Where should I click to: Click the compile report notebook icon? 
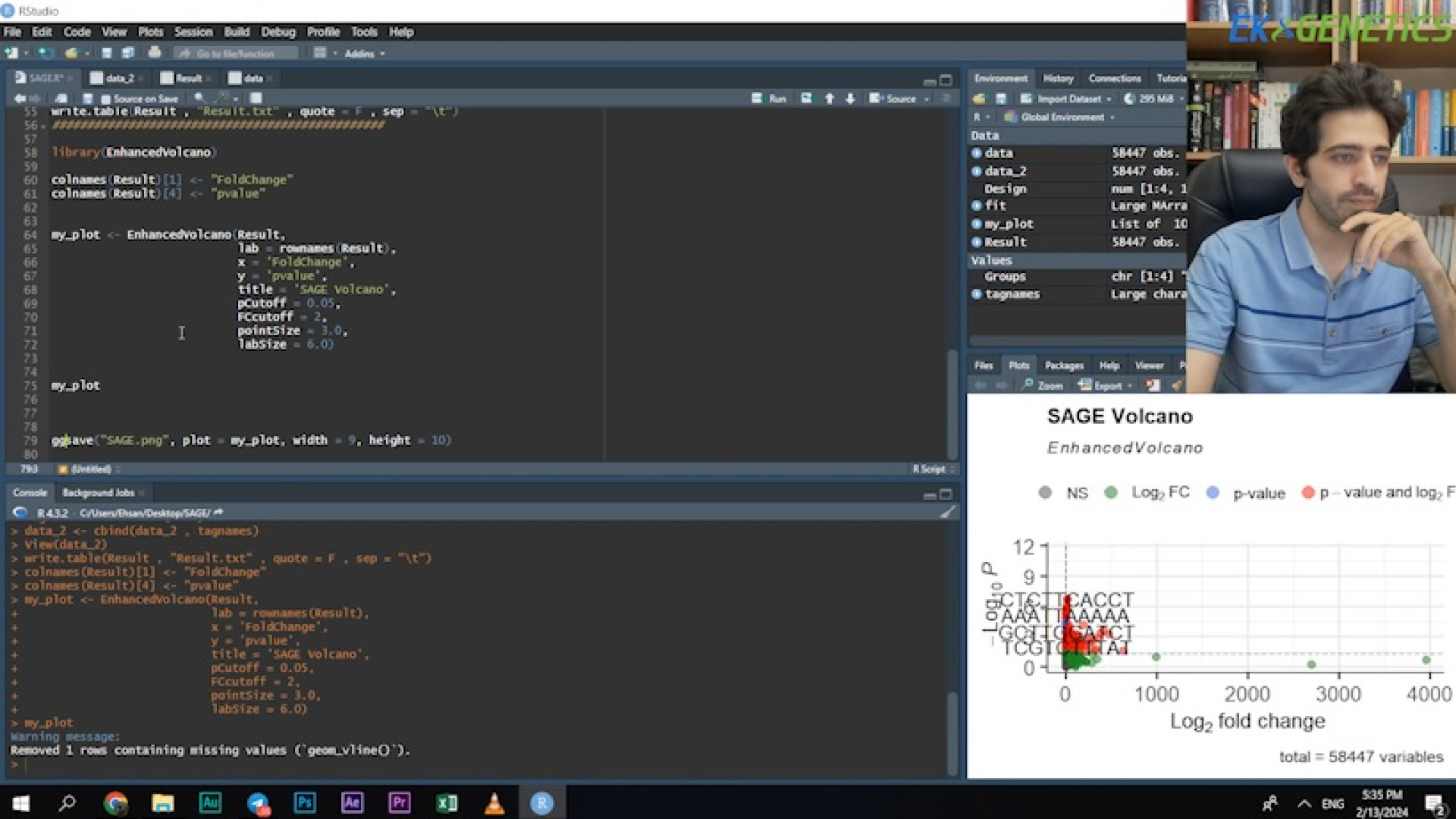click(256, 98)
